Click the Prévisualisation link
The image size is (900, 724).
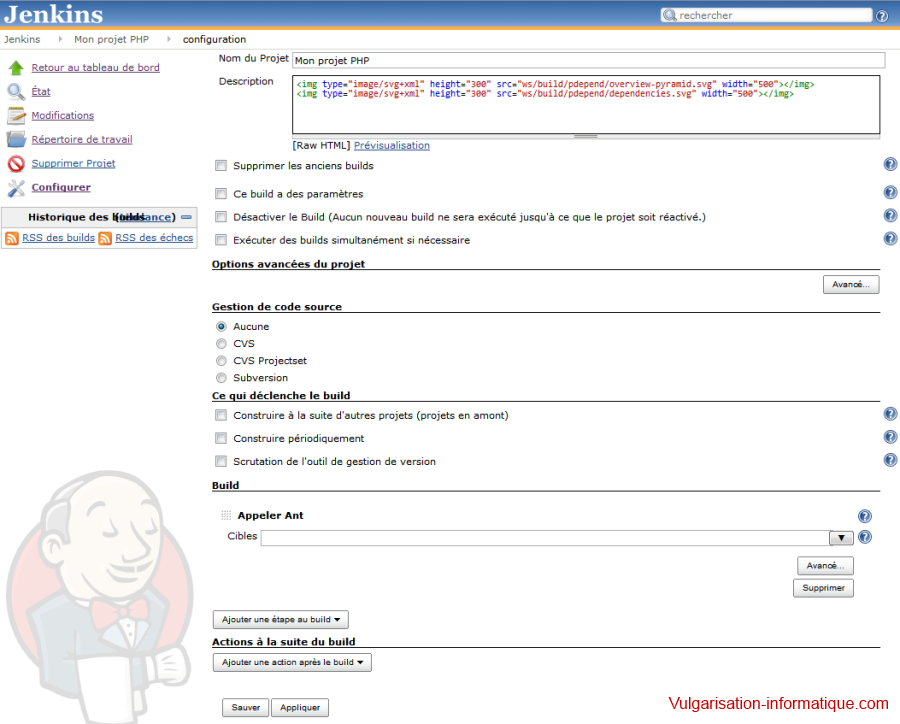point(391,146)
